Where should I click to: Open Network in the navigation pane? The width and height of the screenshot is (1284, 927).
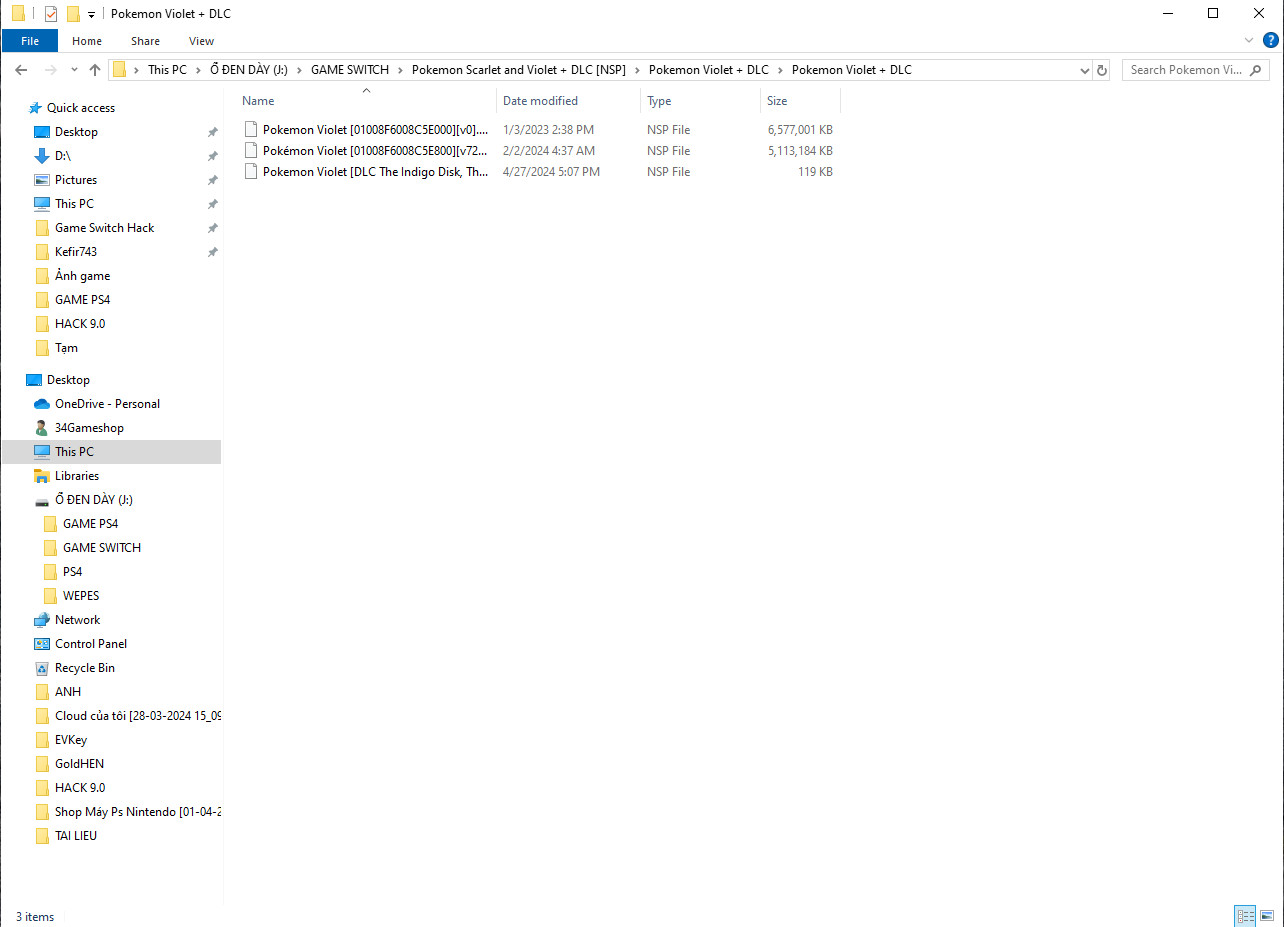coord(77,620)
